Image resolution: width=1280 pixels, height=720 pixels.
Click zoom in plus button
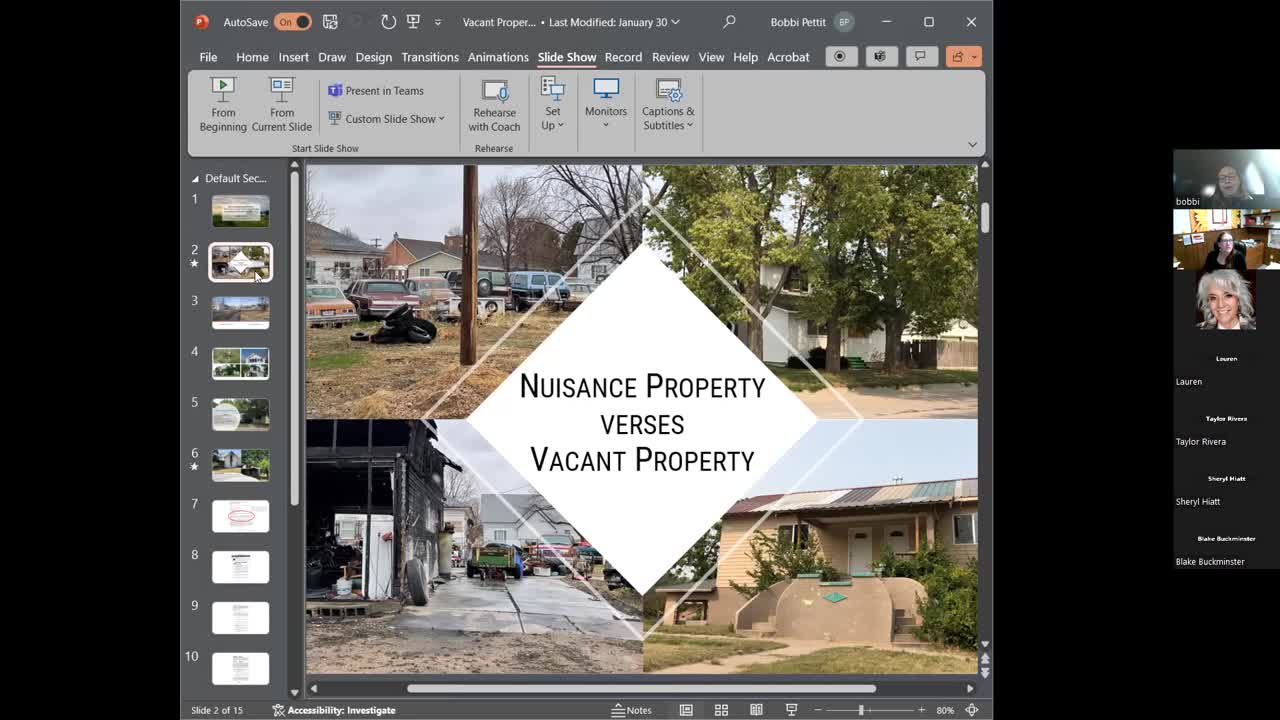tap(922, 710)
